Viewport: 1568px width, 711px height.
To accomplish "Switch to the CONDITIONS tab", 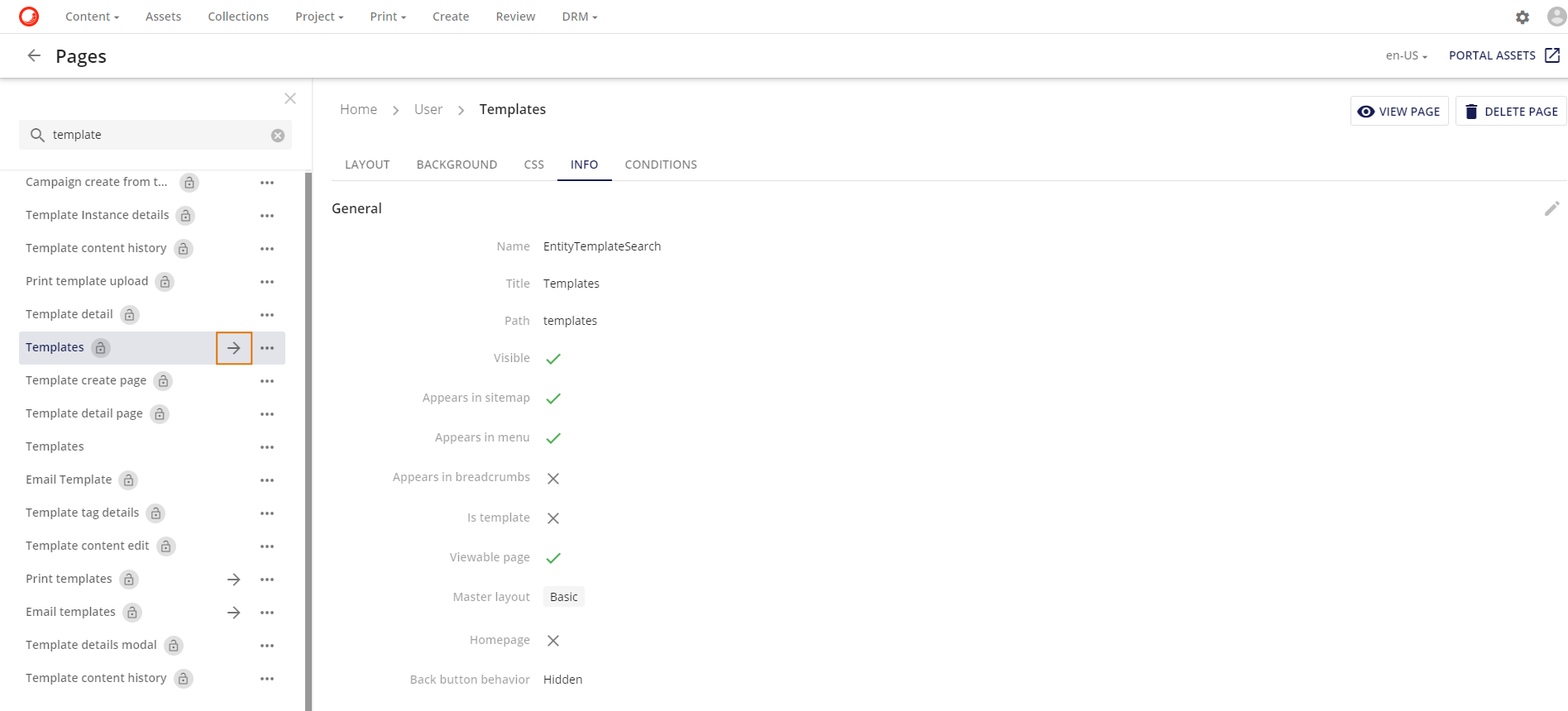I will [660, 165].
